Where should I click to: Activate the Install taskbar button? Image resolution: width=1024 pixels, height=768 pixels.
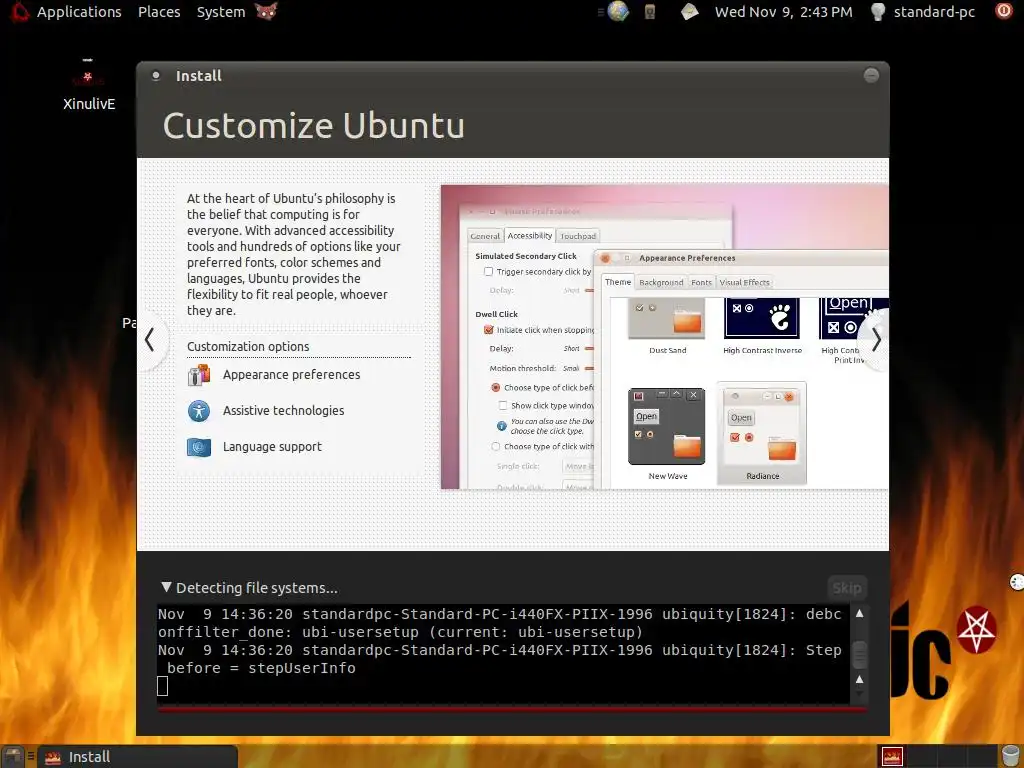pos(137,757)
